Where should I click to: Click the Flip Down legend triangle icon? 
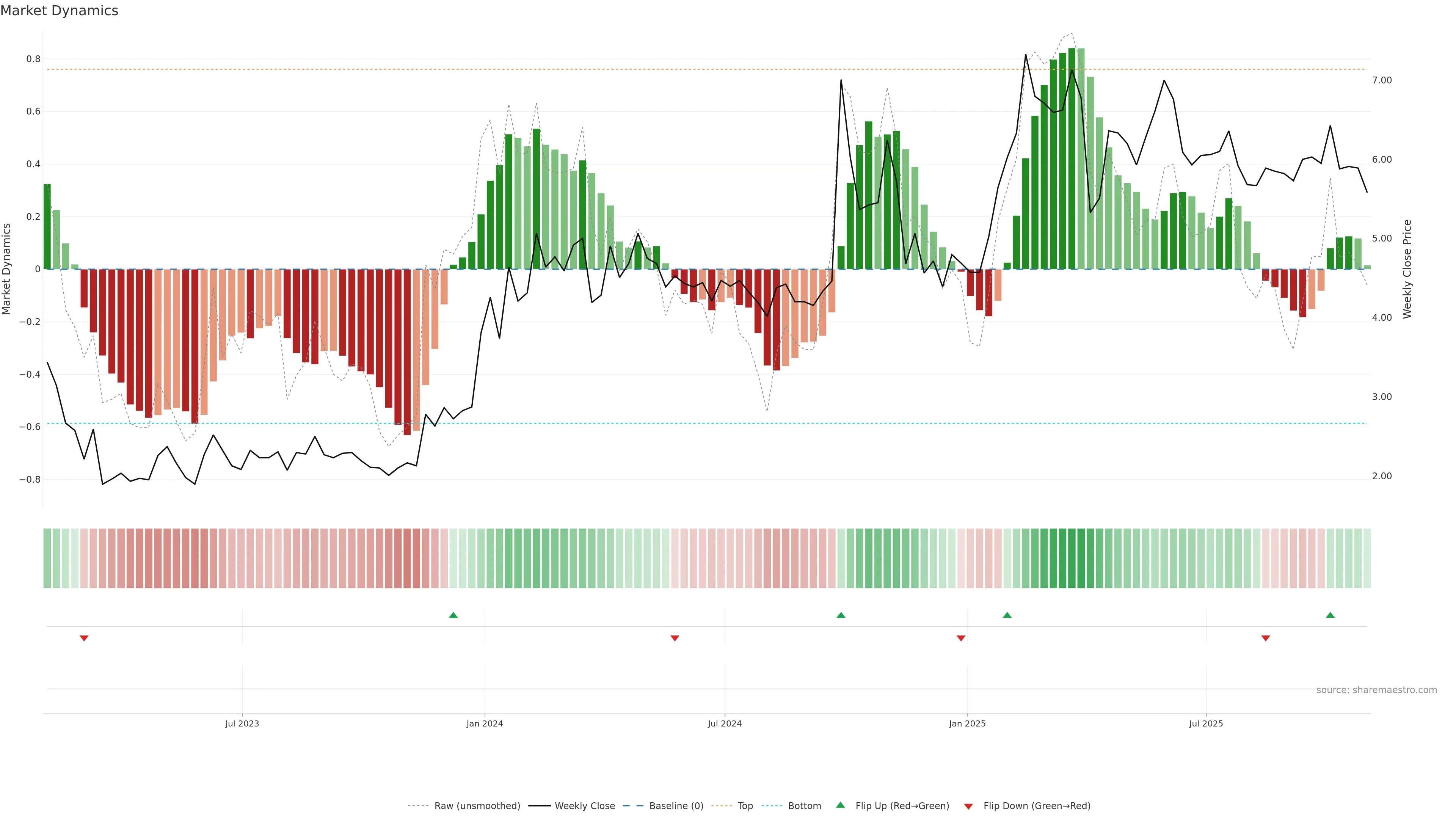pos(968,806)
